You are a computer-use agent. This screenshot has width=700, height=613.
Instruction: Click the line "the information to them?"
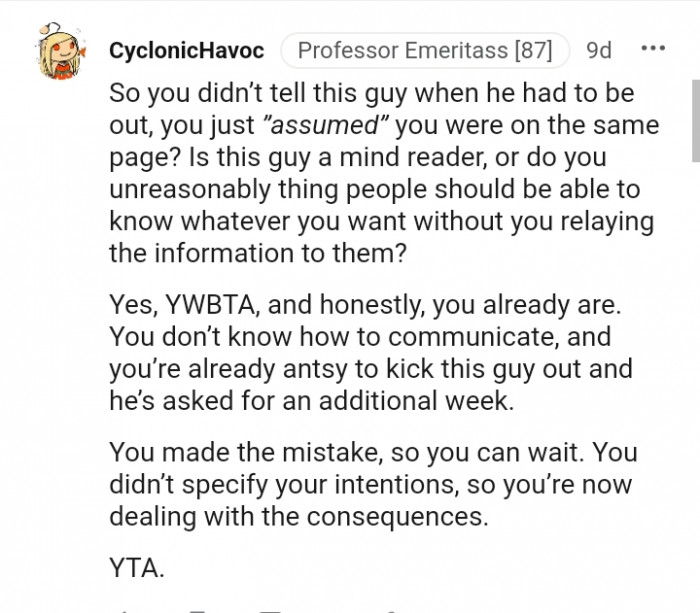(258, 253)
